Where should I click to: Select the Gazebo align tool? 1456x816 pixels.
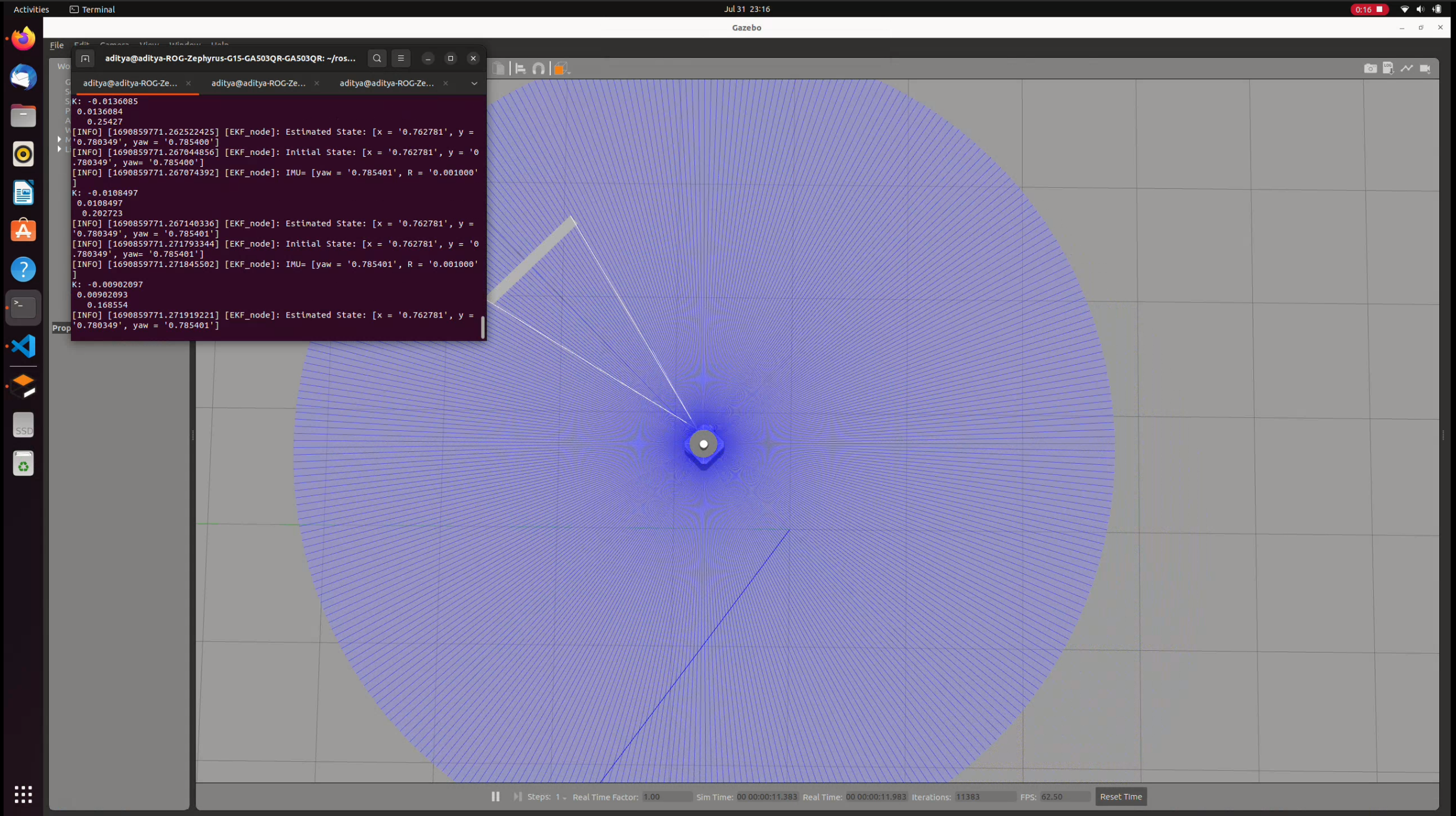pyautogui.click(x=520, y=69)
